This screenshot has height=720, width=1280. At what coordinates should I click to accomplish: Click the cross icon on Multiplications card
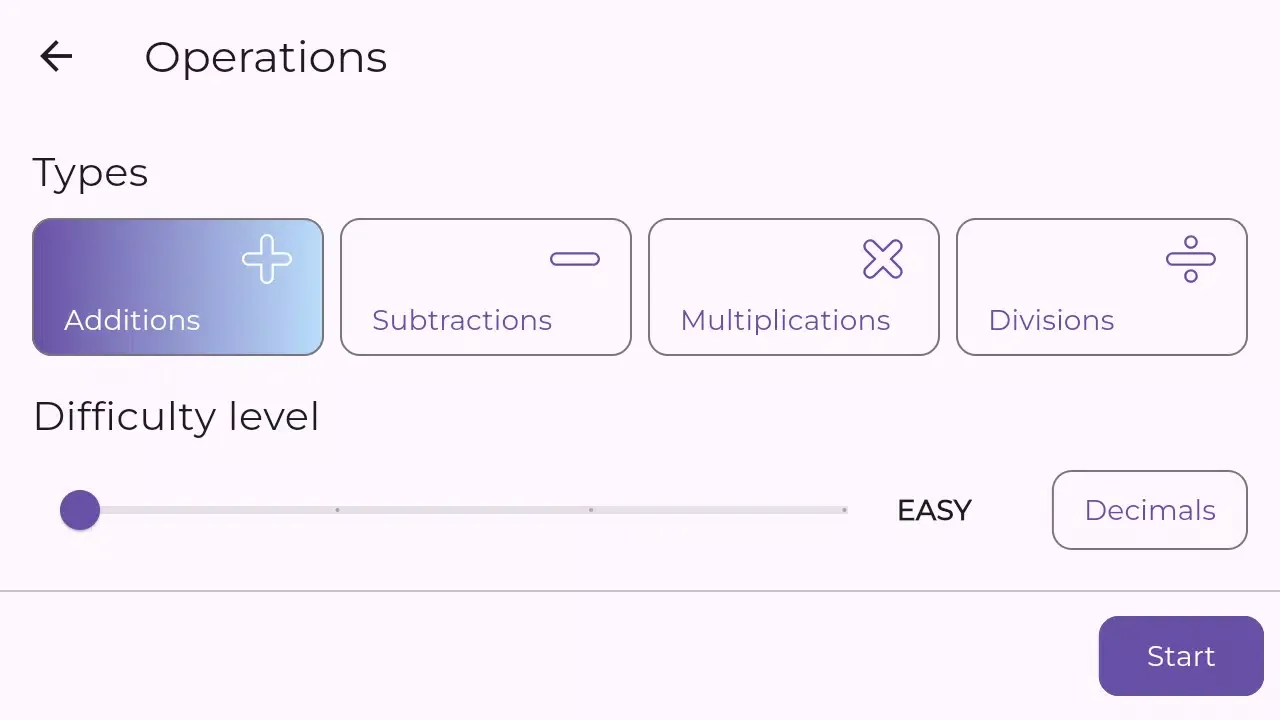pyautogui.click(x=883, y=260)
